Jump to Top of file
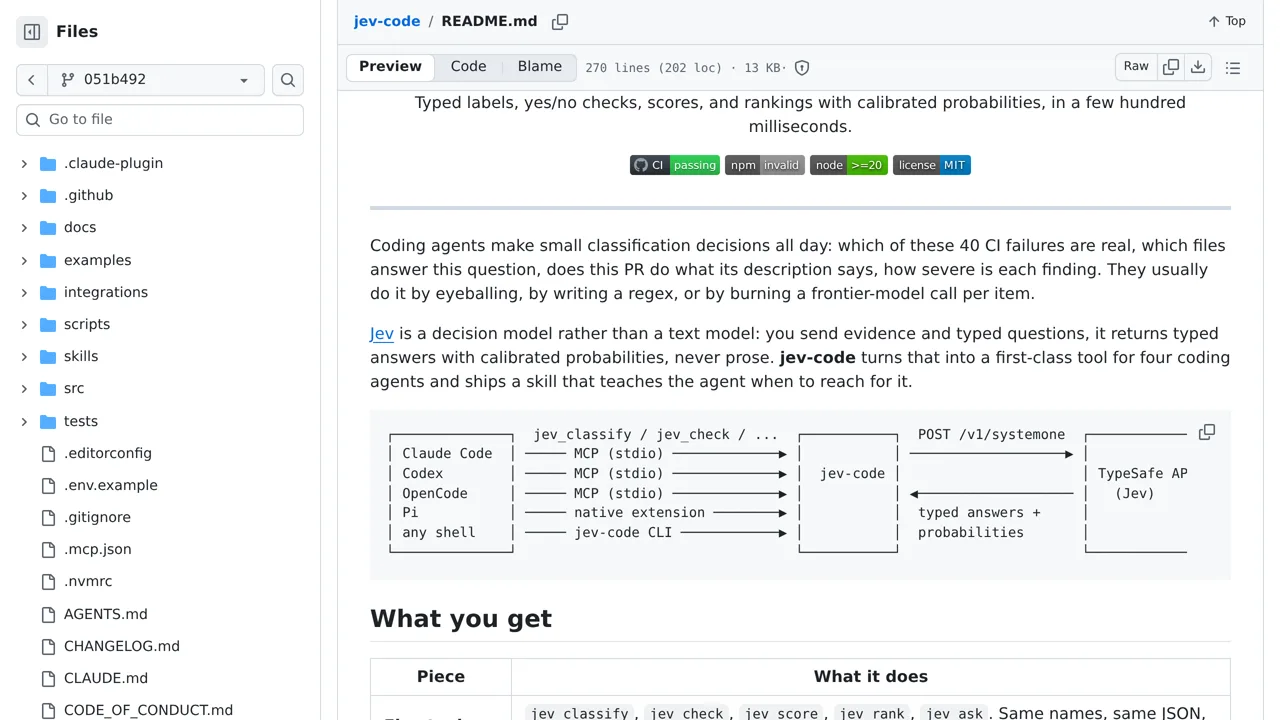This screenshot has height=720, width=1280. (x=1226, y=21)
